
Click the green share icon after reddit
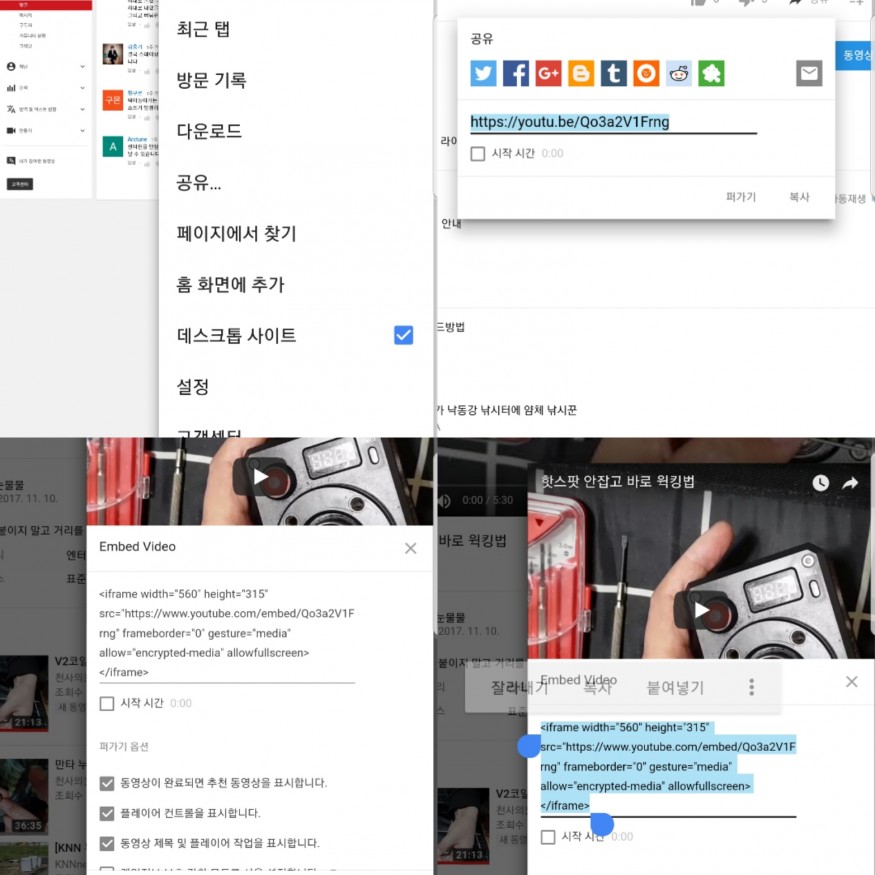711,74
